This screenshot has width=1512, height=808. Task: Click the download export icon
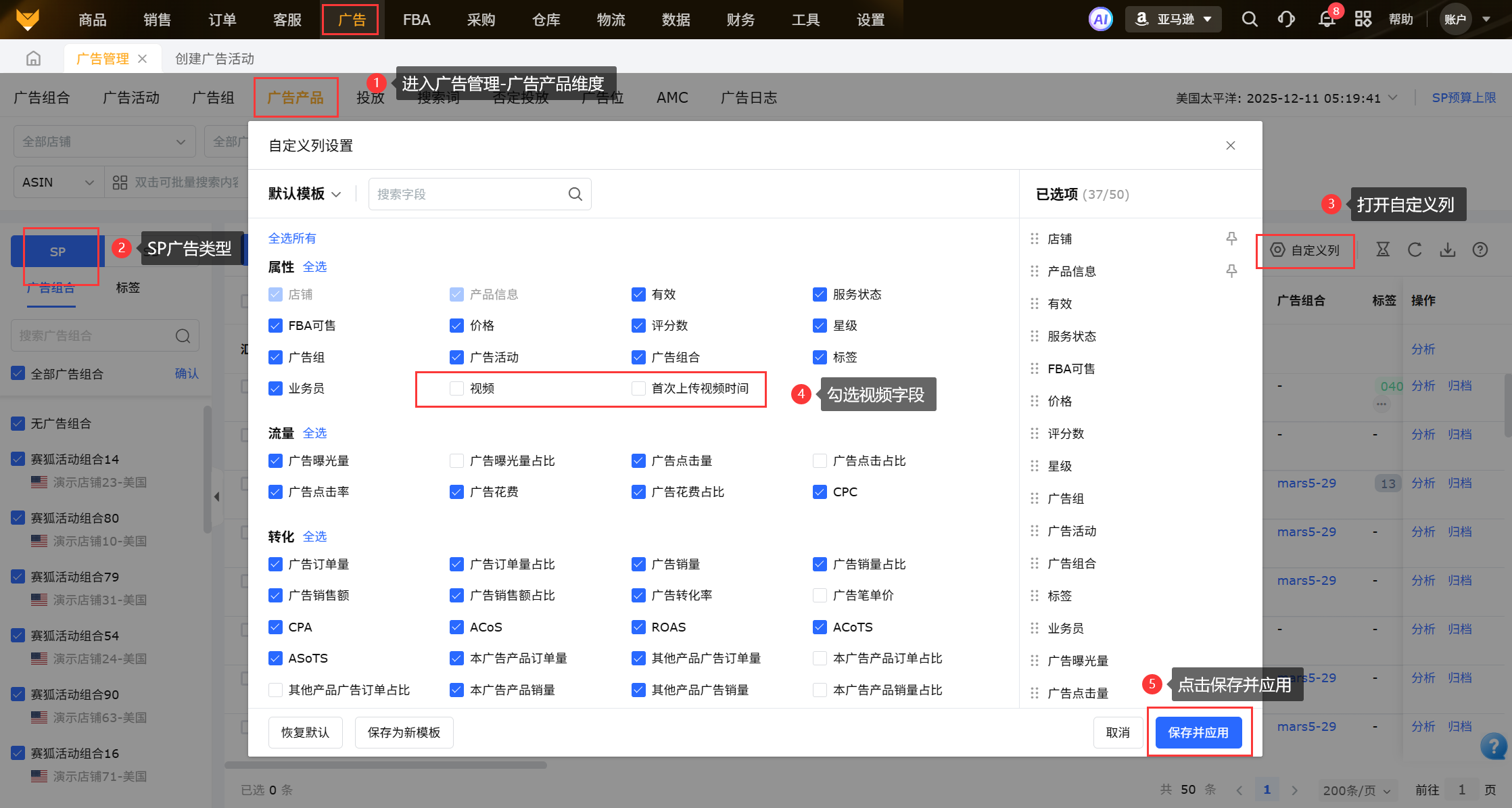pyautogui.click(x=1447, y=250)
